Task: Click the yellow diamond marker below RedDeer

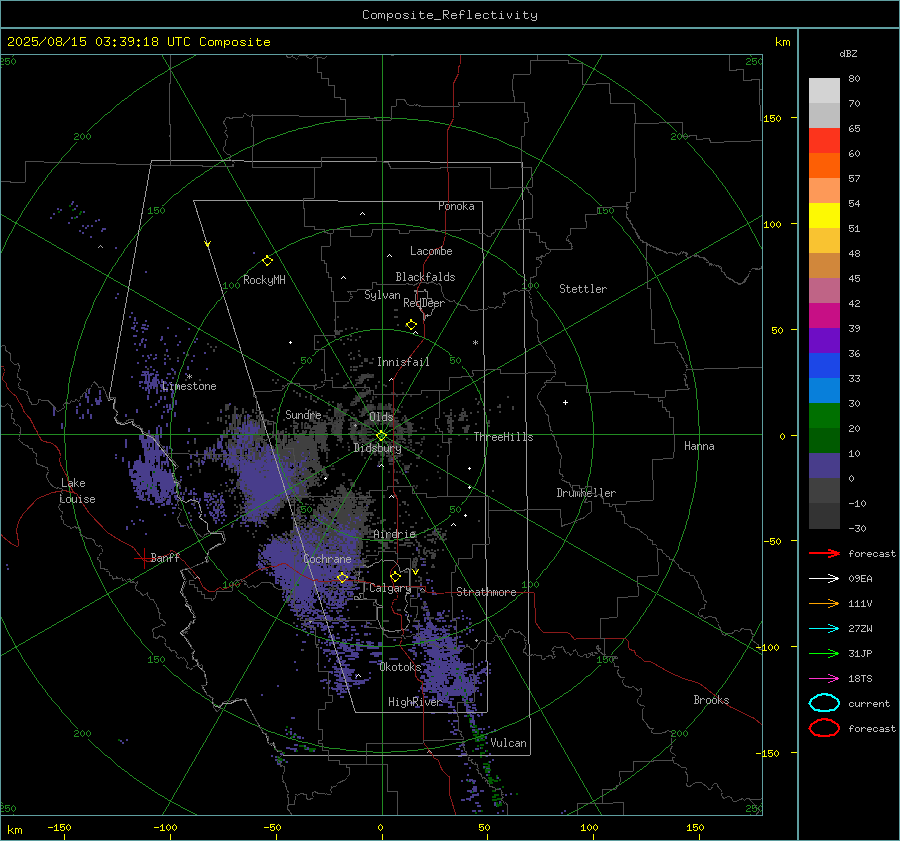Action: click(x=411, y=325)
